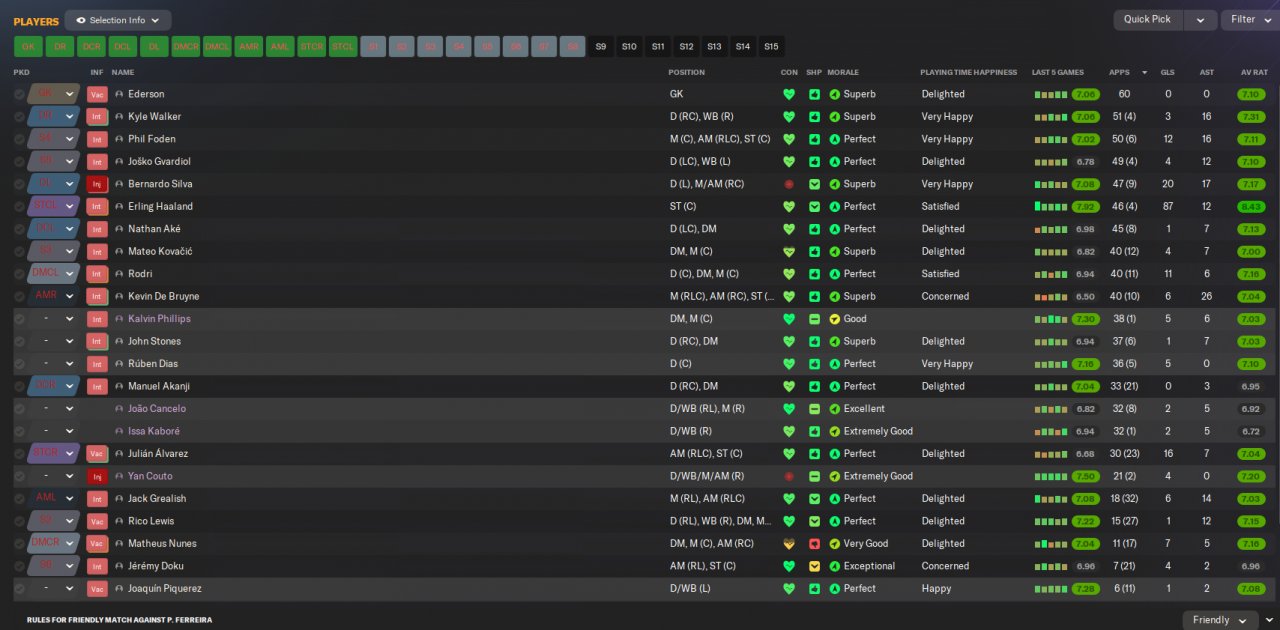Click Erling Haaland's condition heart icon
Image resolution: width=1280 pixels, height=630 pixels.
pos(789,207)
